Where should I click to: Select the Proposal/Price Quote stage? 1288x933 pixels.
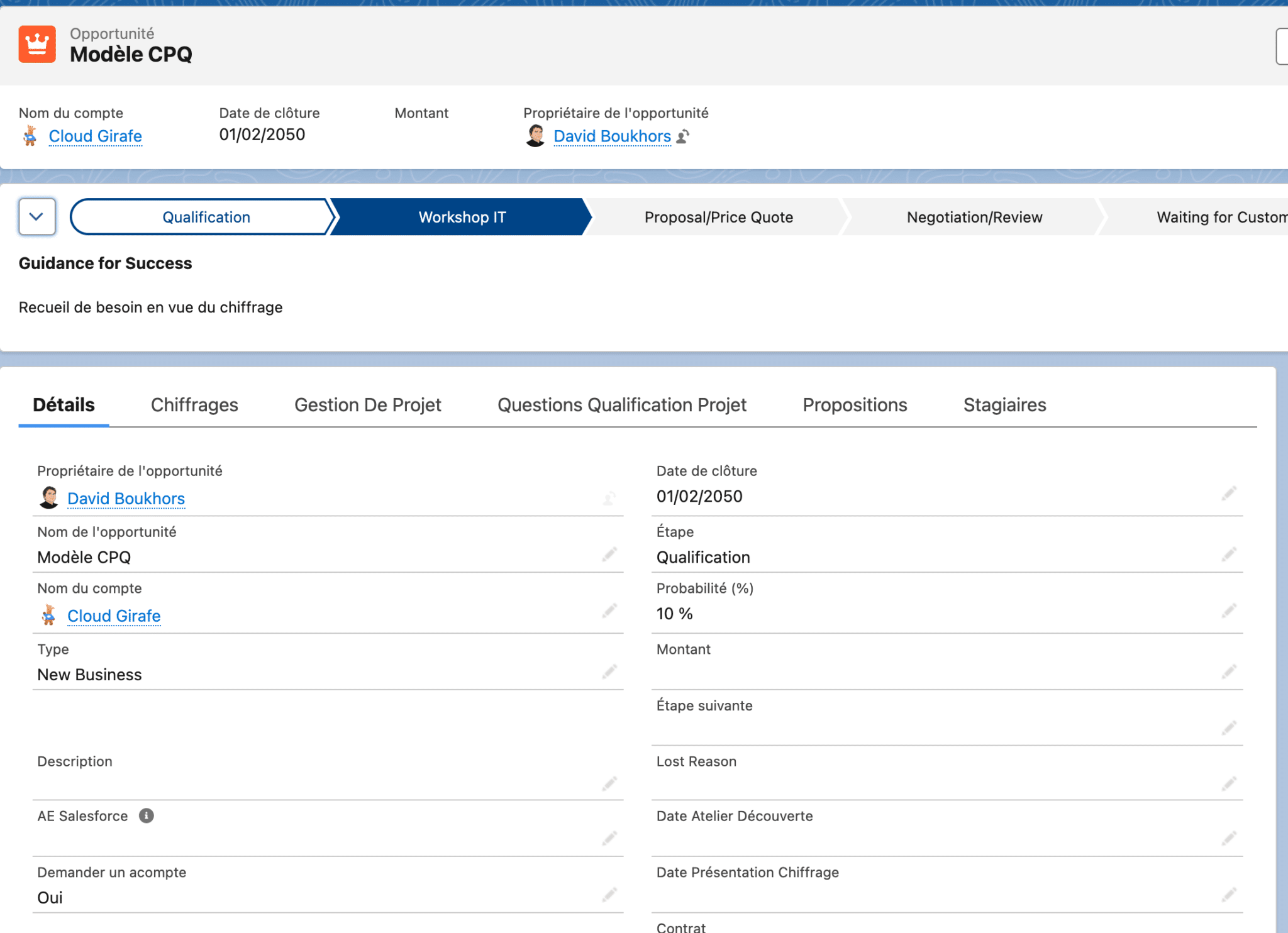point(719,216)
